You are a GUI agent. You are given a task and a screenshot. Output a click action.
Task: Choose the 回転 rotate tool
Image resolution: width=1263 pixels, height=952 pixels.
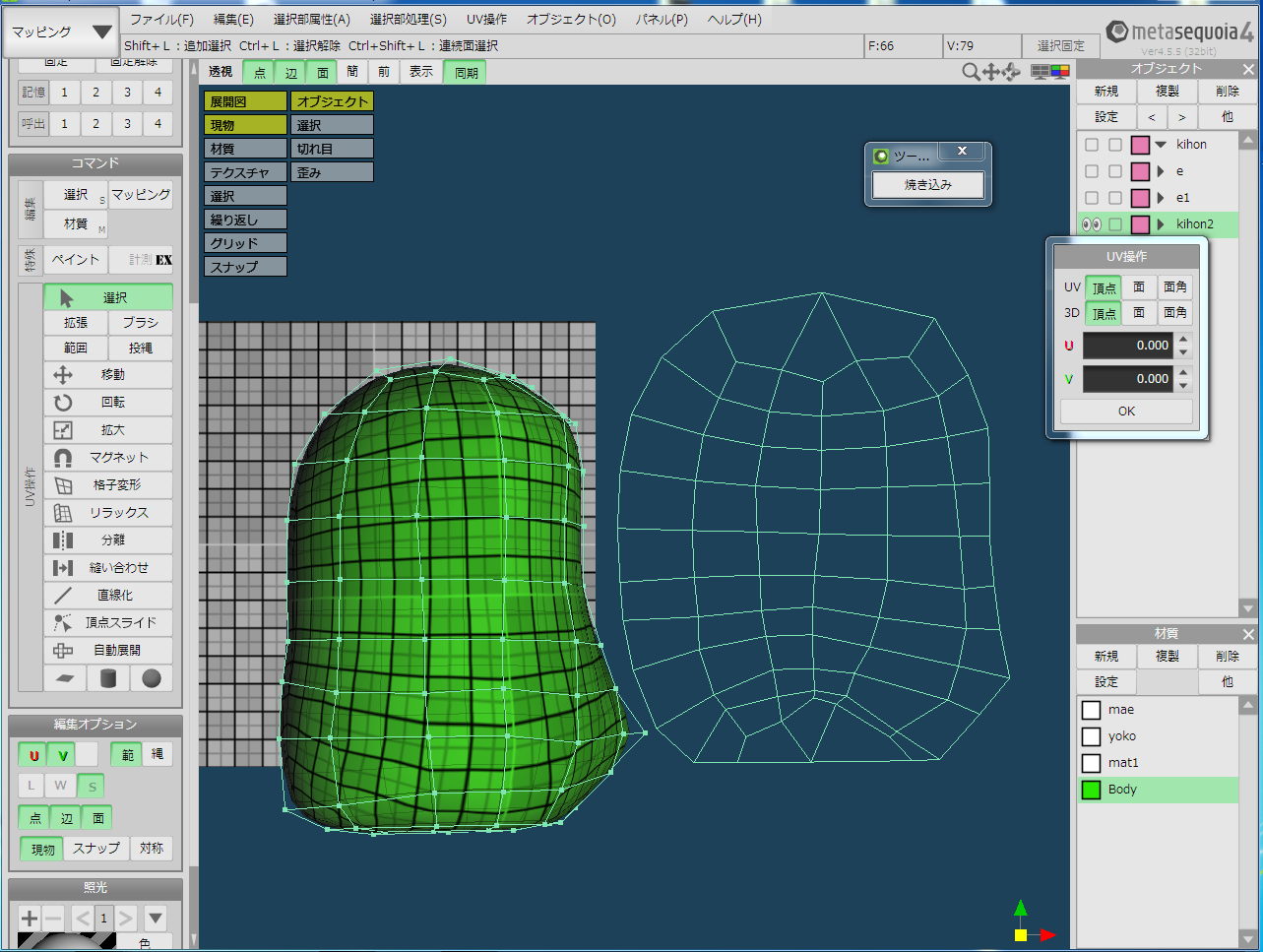coord(108,403)
